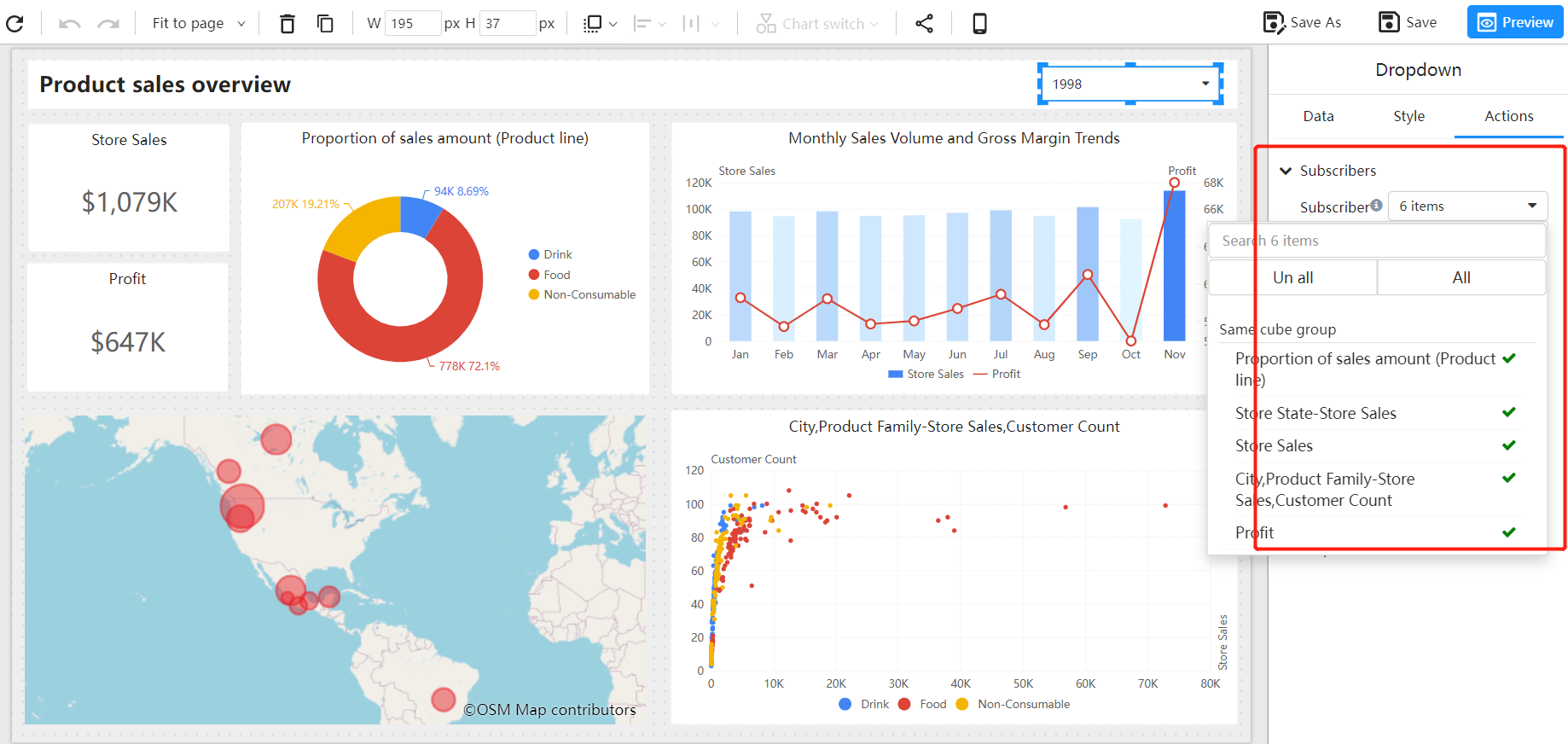The image size is (1568, 744).
Task: Click the Un all button
Action: pos(1292,277)
